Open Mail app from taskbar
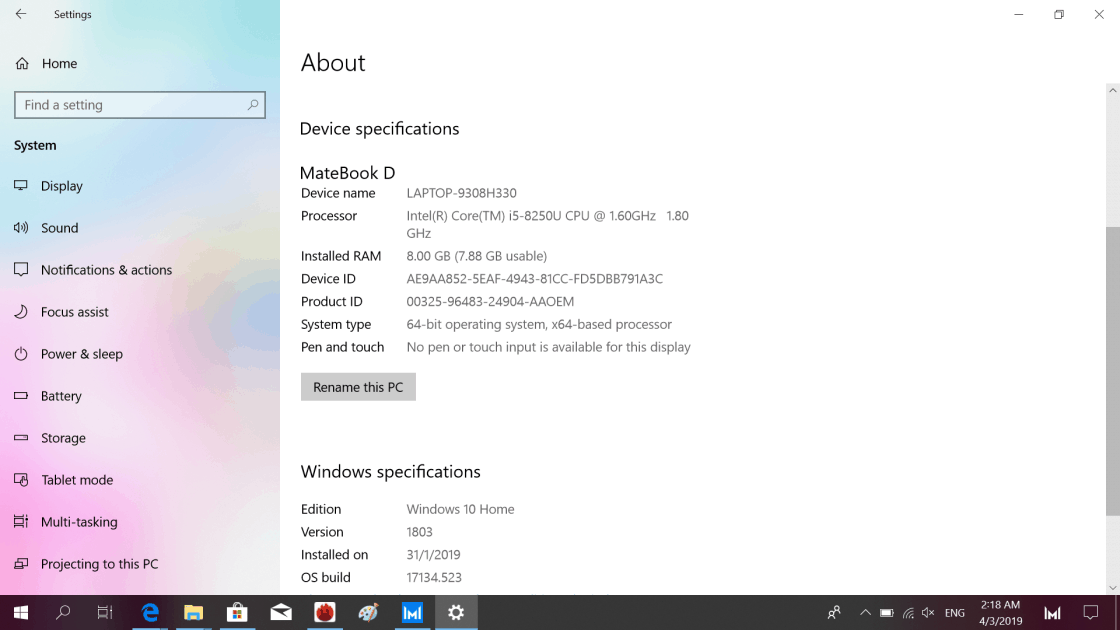Screen dimensions: 1120x630 (x=281, y=613)
